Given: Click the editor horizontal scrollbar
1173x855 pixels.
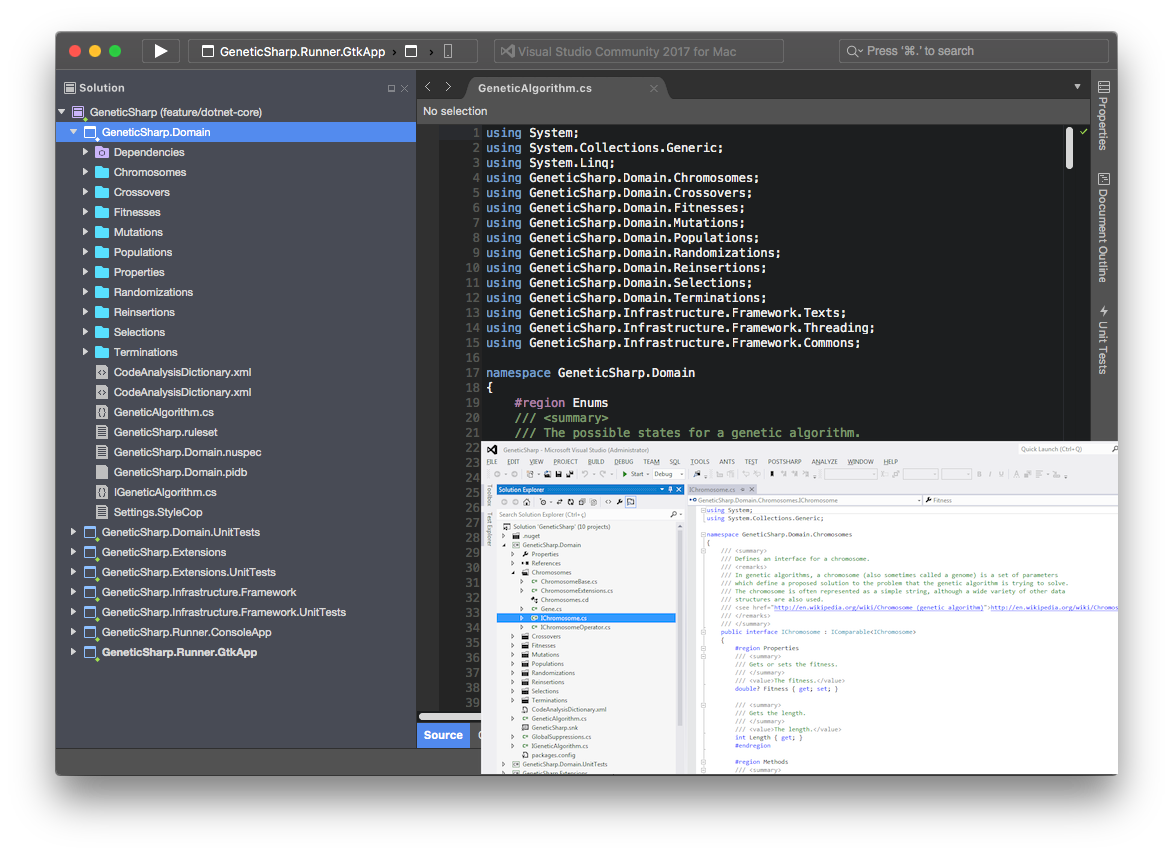Looking at the screenshot, I should click(450, 717).
